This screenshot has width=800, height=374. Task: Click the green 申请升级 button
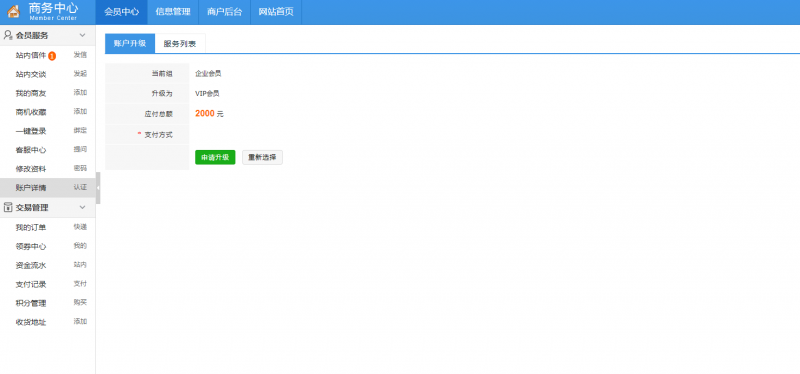215,157
